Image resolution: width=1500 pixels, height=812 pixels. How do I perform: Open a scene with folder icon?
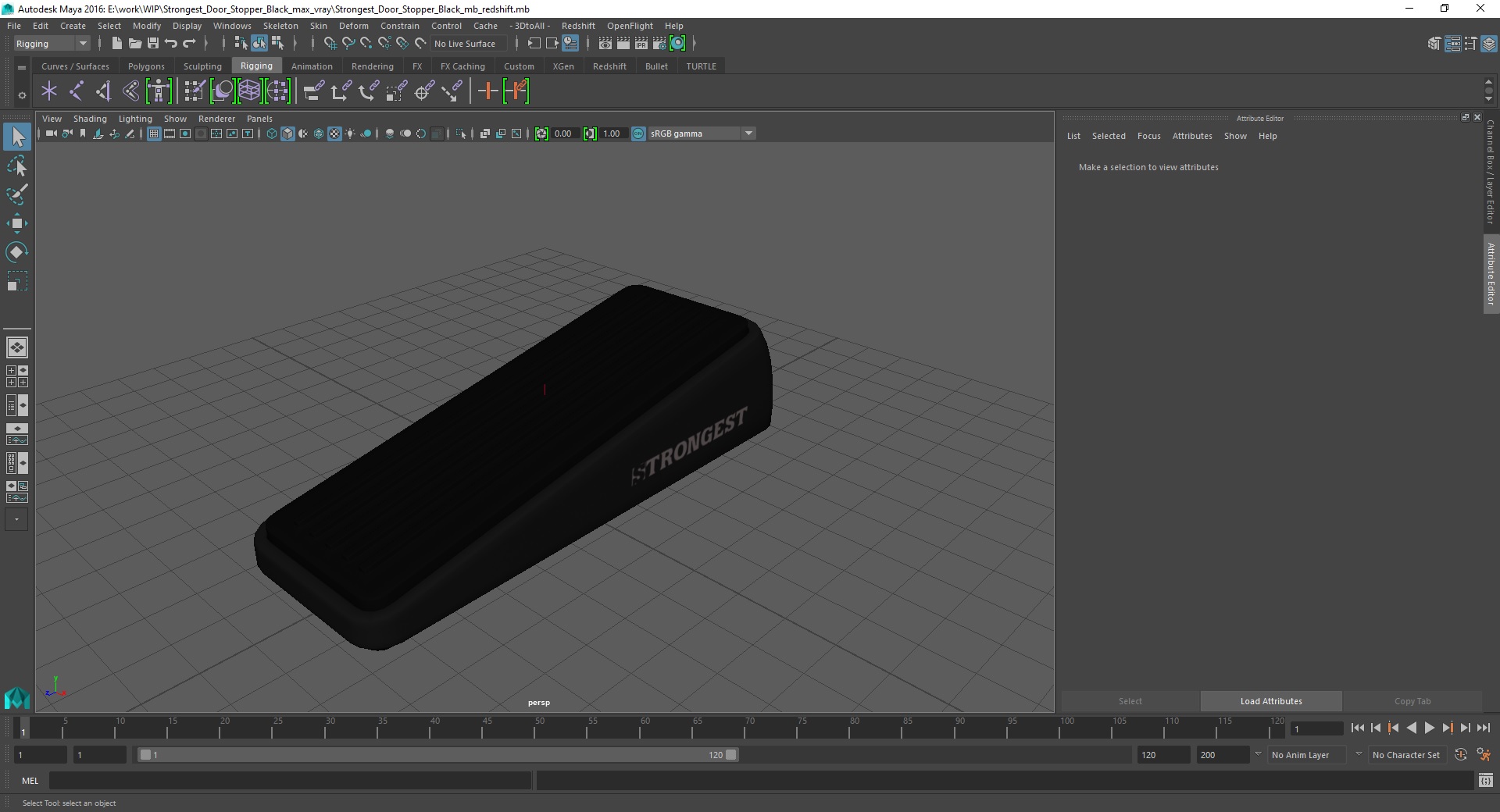[x=134, y=44]
